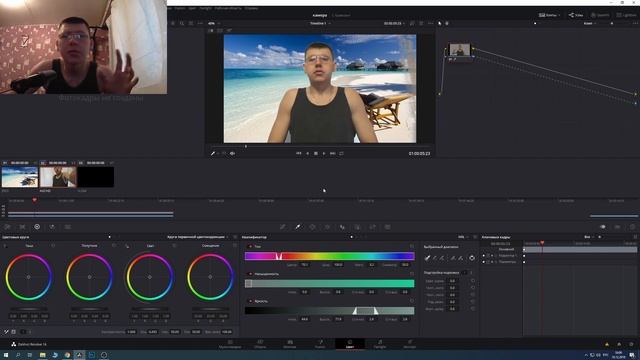The image size is (640, 360).
Task: Open the Tracker palette
Action: click(x=327, y=227)
